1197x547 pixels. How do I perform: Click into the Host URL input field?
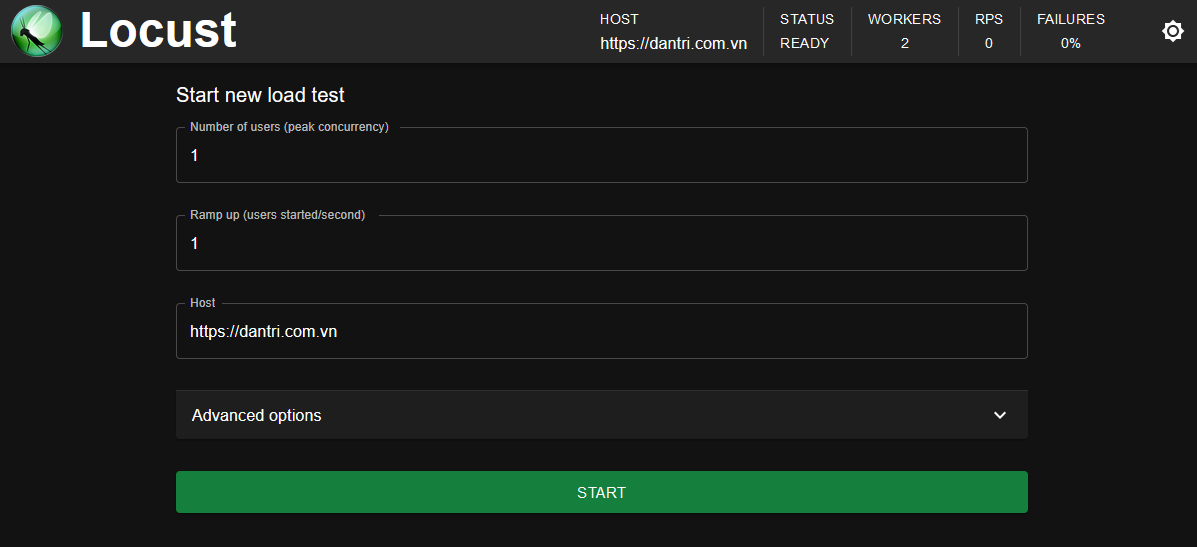[602, 331]
